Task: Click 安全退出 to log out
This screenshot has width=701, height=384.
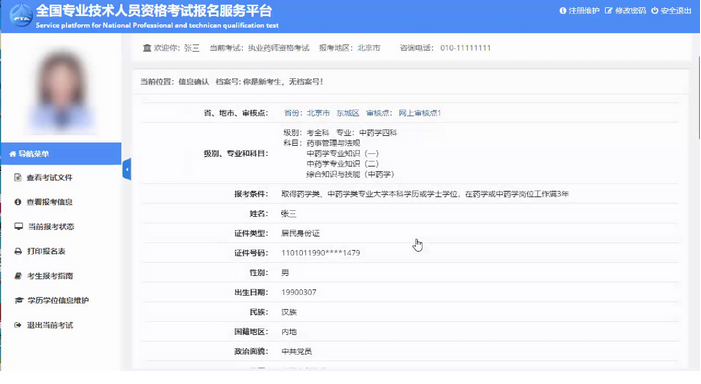Action: pyautogui.click(x=676, y=11)
